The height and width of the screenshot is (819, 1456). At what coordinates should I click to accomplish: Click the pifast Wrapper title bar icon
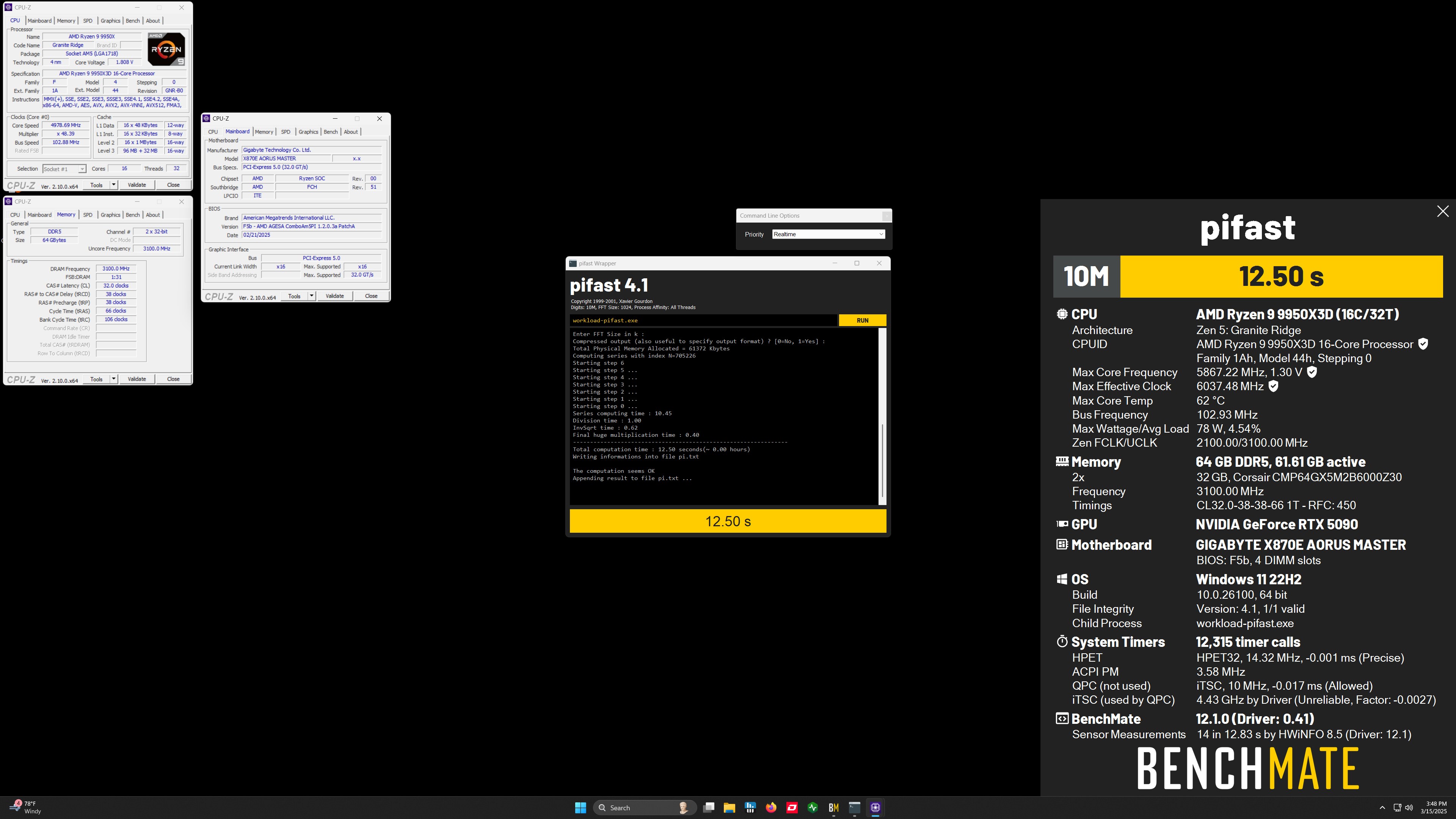pos(573,264)
